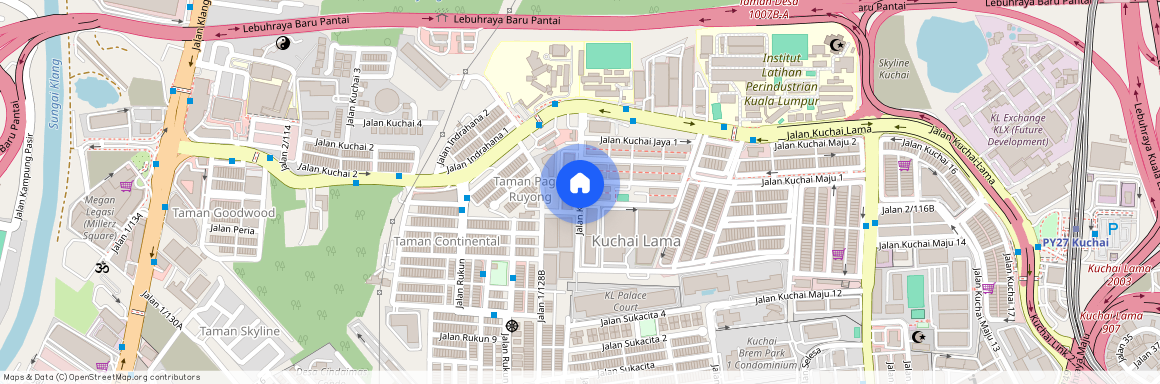Click the Jalan Sukacita 4 label
This screenshot has width=1160, height=384.
(x=633, y=319)
